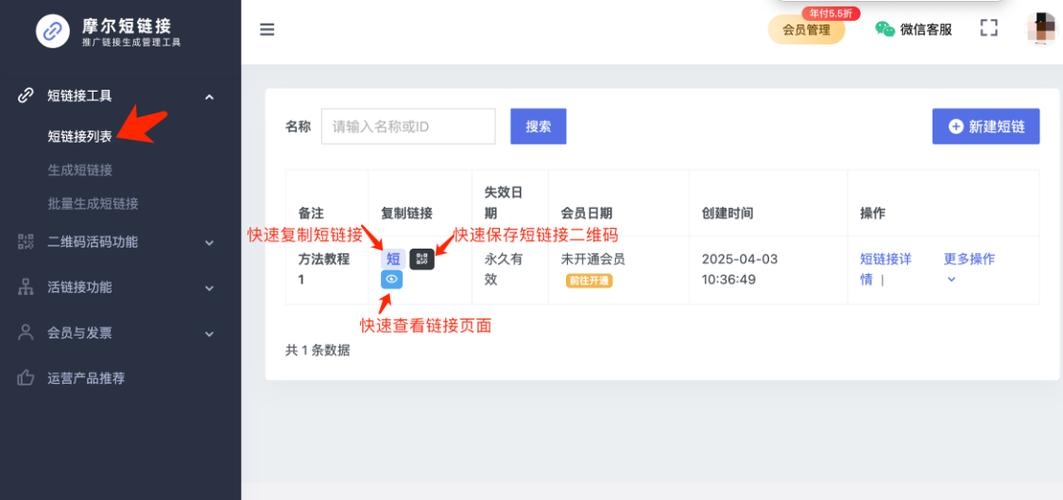Save the short link QR code icon
This screenshot has height=500, width=1063.
[x=422, y=259]
